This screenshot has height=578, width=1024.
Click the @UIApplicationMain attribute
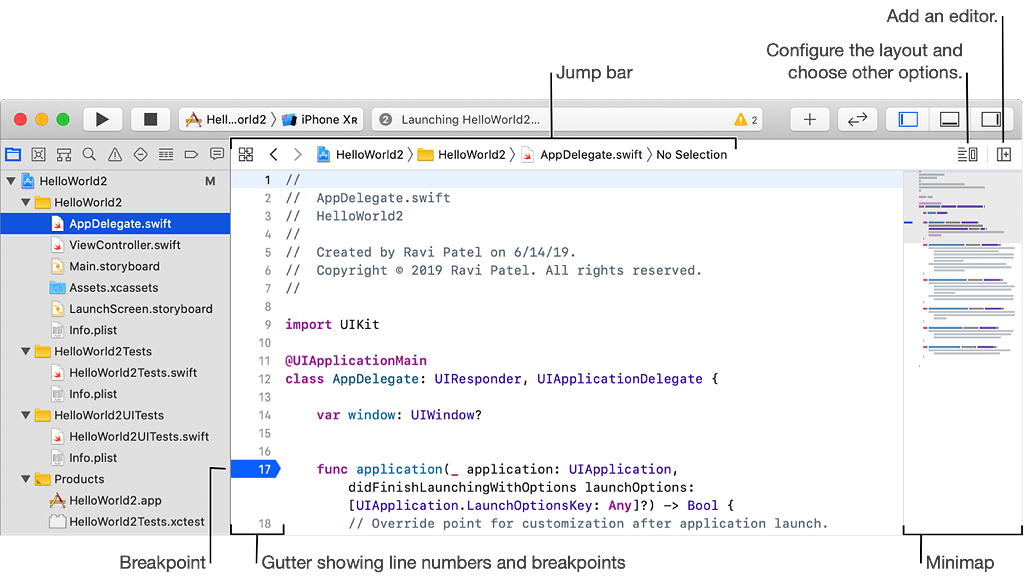click(x=356, y=361)
